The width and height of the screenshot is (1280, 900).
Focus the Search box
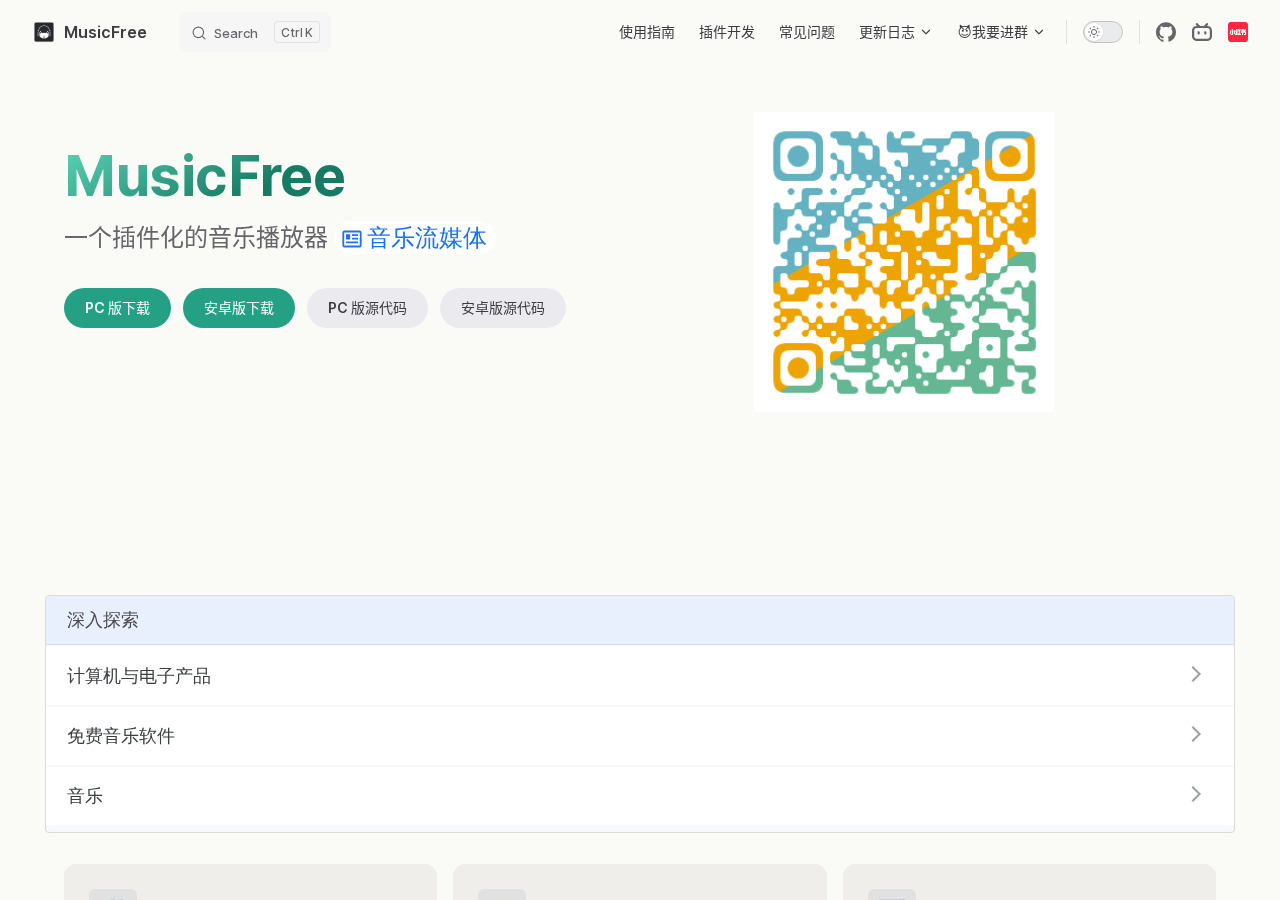(x=255, y=32)
